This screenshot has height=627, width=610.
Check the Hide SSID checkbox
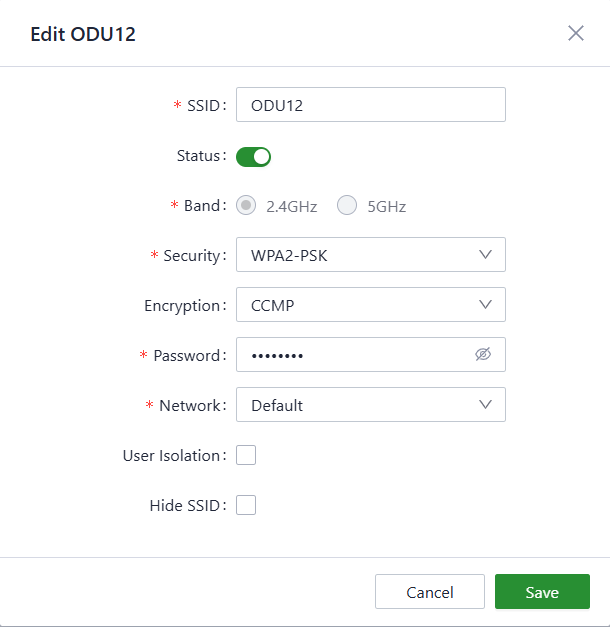[x=246, y=506]
